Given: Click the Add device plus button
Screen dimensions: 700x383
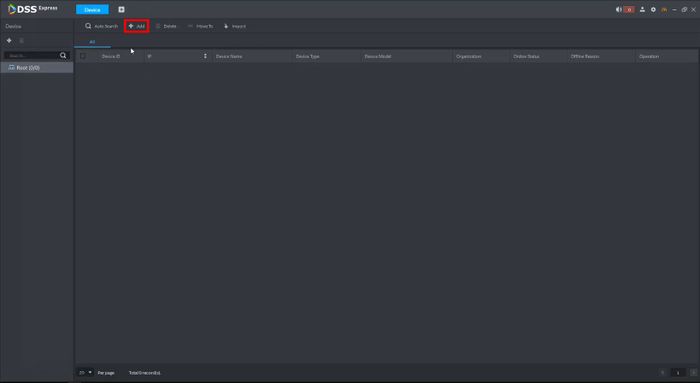Looking at the screenshot, I should (x=137, y=26).
